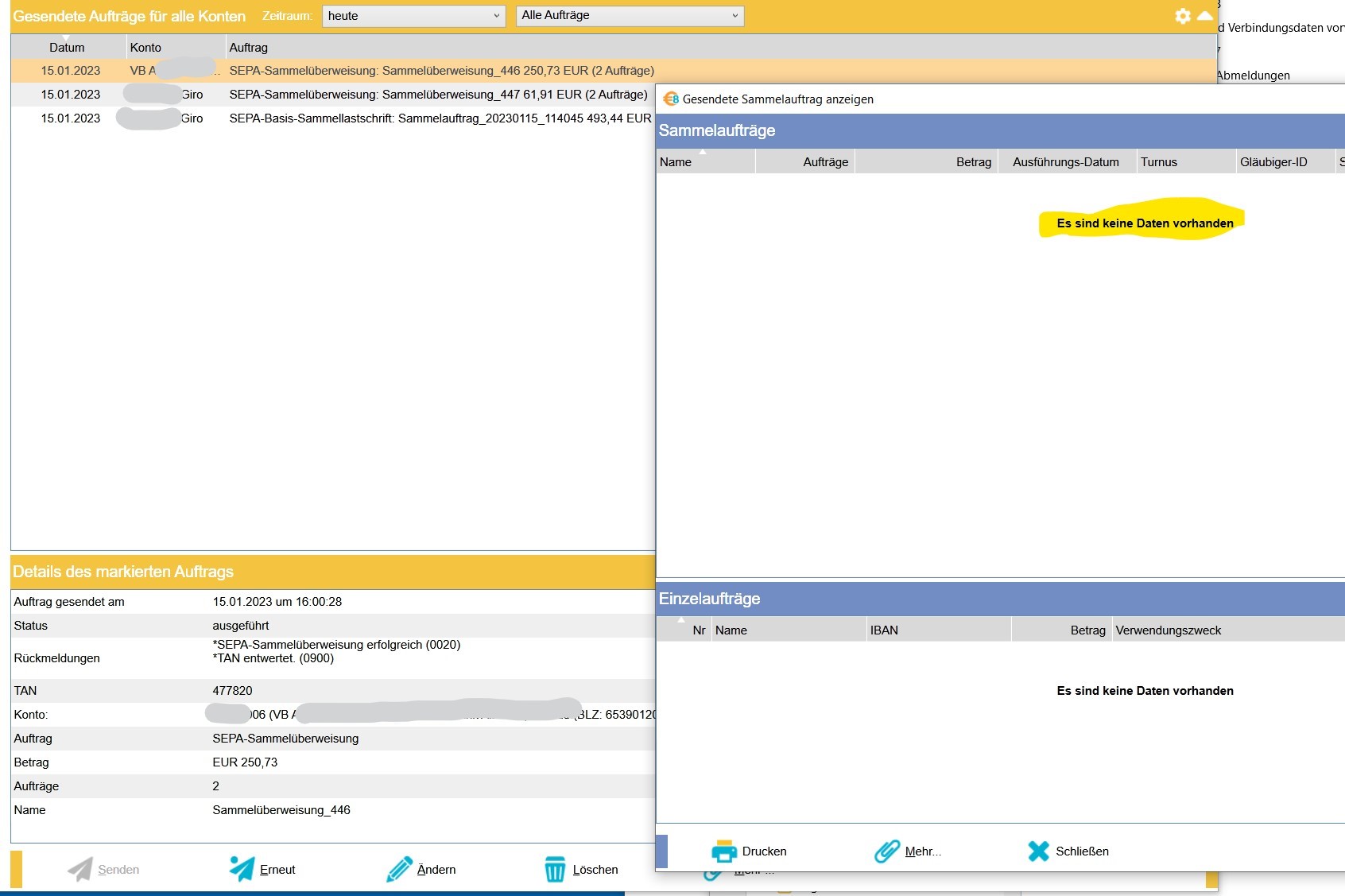Click the dialog title icon next to Gesendete Sammelauftrag
The image size is (1345, 896).
(671, 99)
